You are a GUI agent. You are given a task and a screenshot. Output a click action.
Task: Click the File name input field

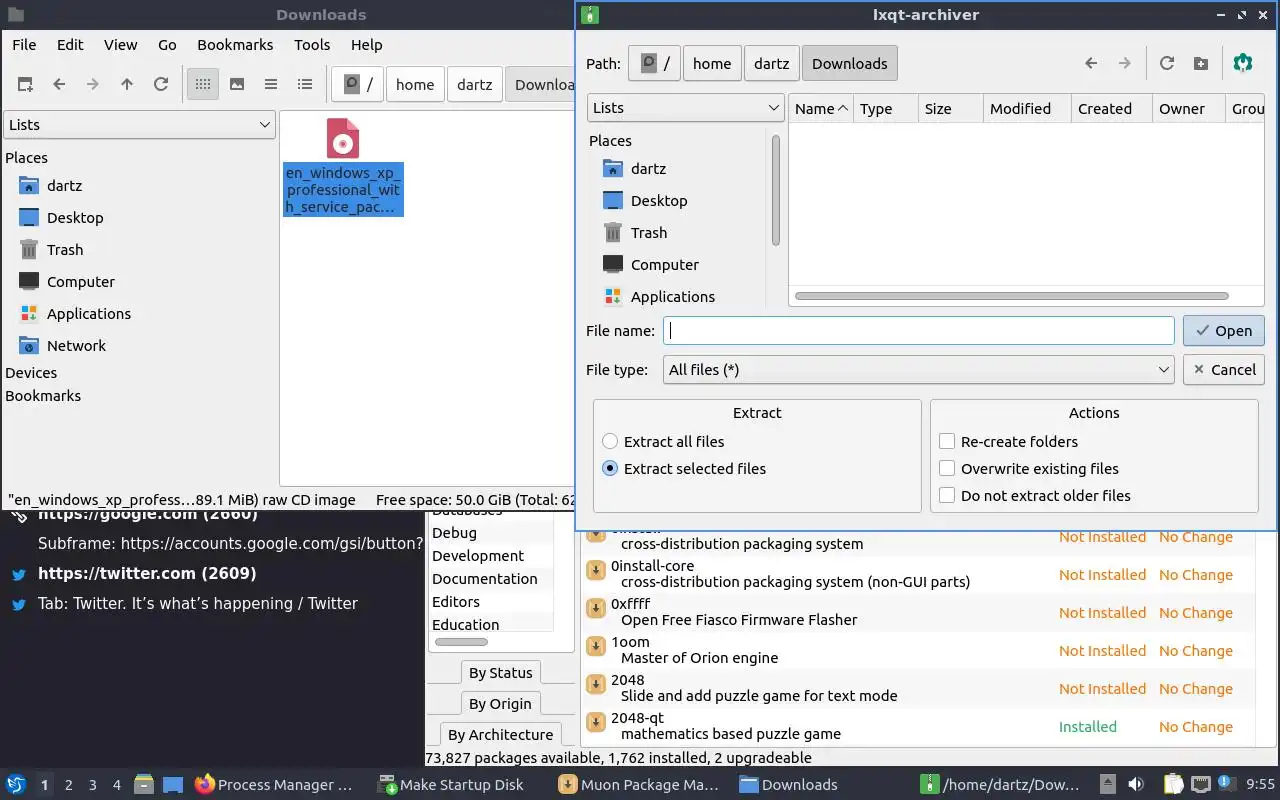(x=919, y=331)
